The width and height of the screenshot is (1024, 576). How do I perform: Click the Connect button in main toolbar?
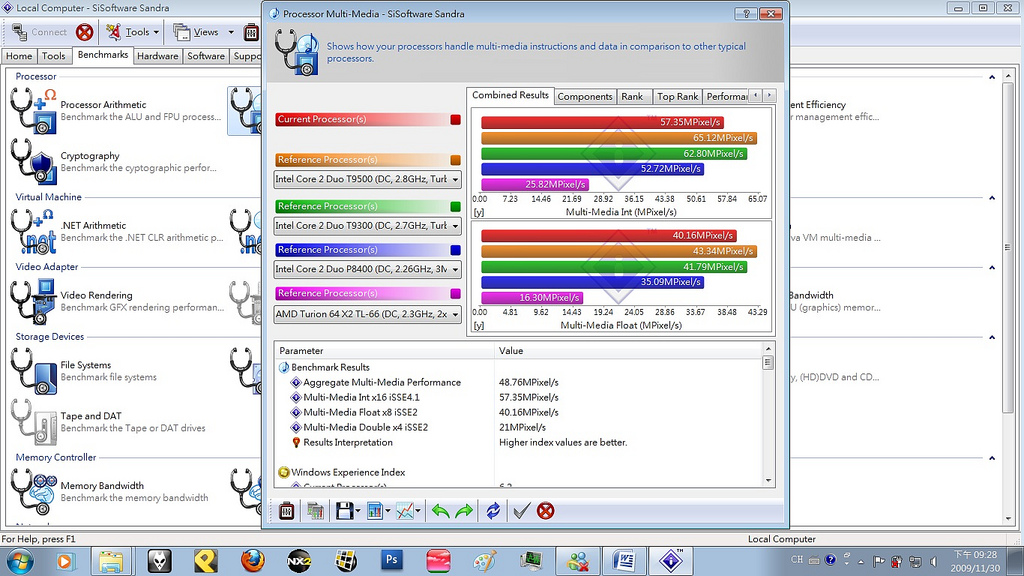tap(39, 32)
